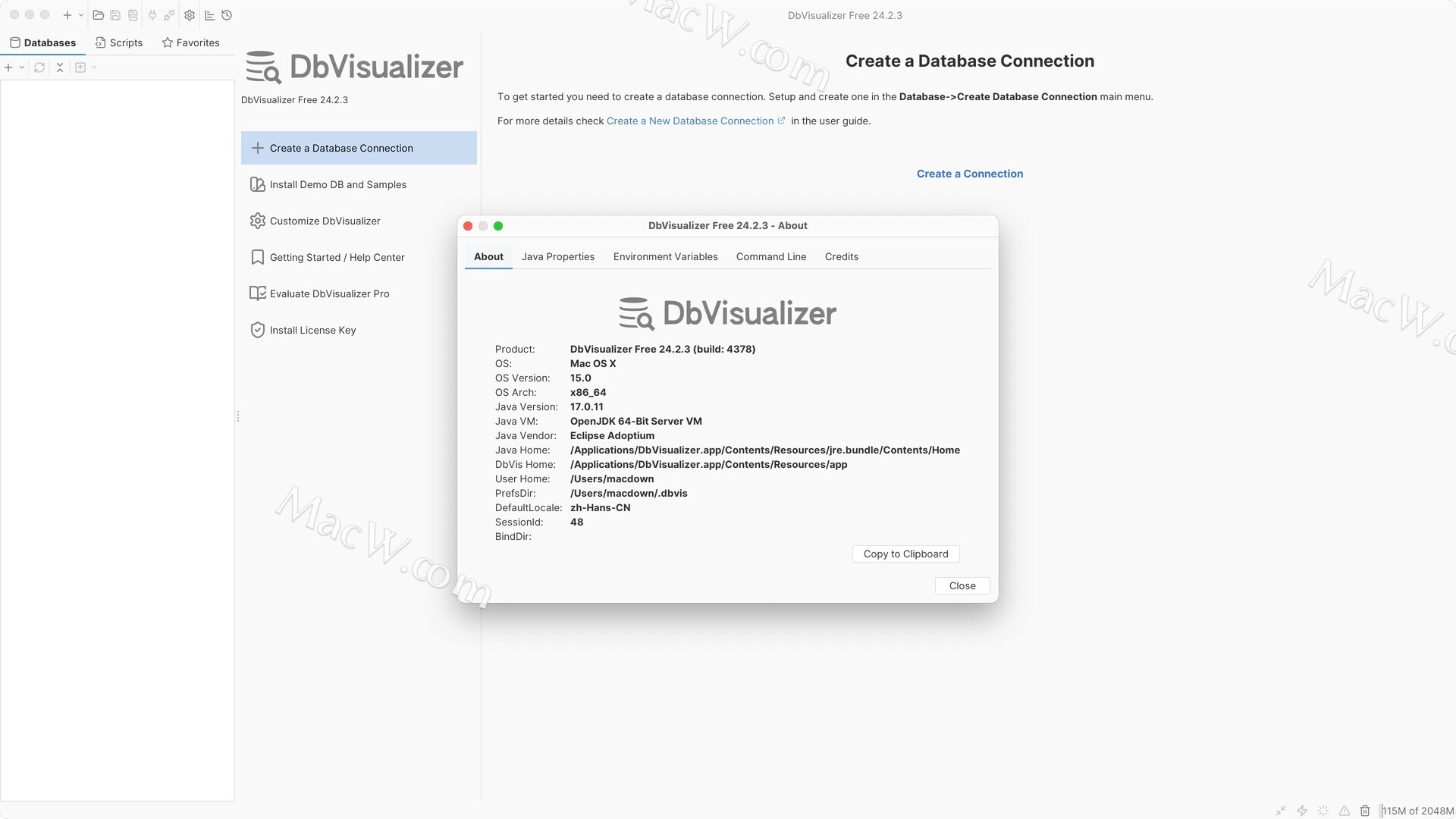This screenshot has width=1456, height=819.
Task: Select Create a Database Connection sidebar item
Action: click(359, 148)
